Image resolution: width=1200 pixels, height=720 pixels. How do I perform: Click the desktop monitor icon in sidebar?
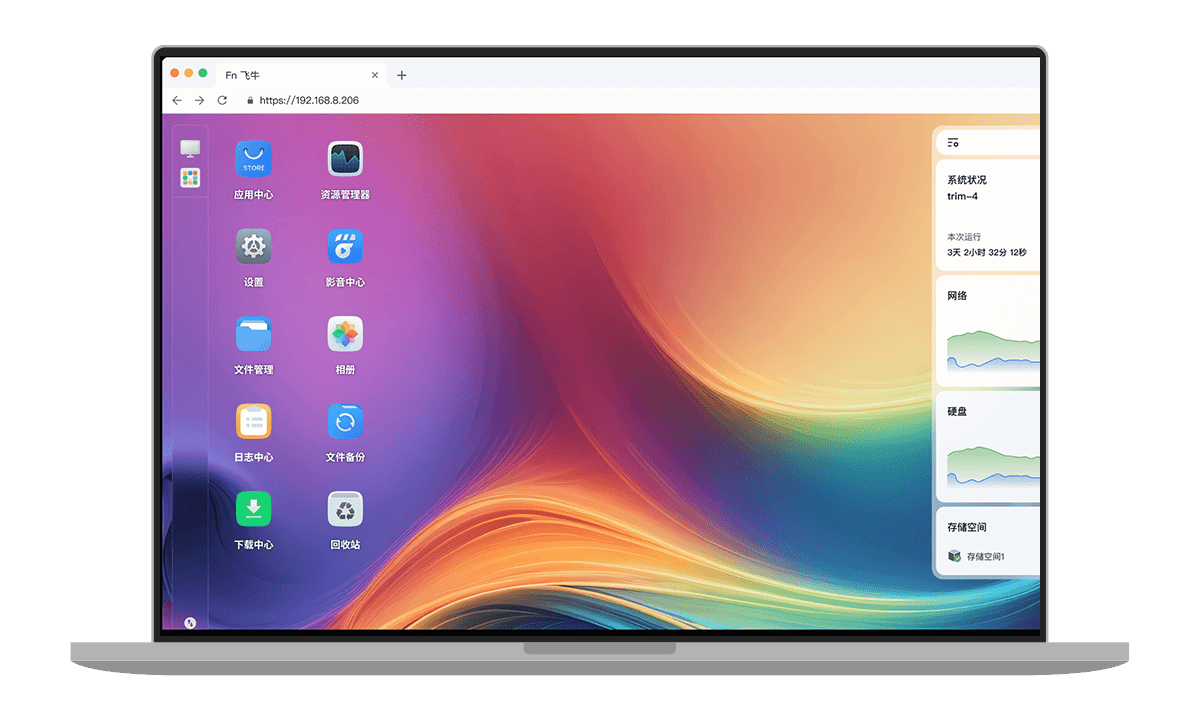tap(190, 148)
